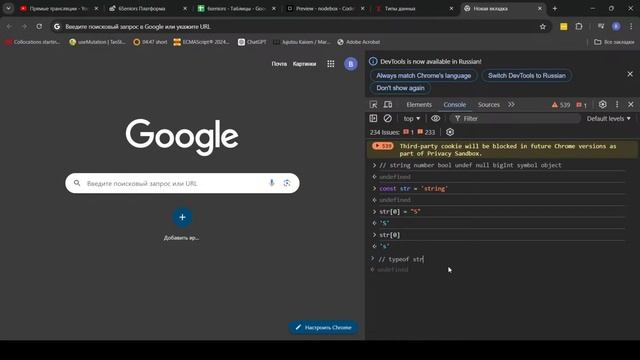The image size is (640, 360).
Task: Switch to the Sources panel
Action: pyautogui.click(x=489, y=104)
